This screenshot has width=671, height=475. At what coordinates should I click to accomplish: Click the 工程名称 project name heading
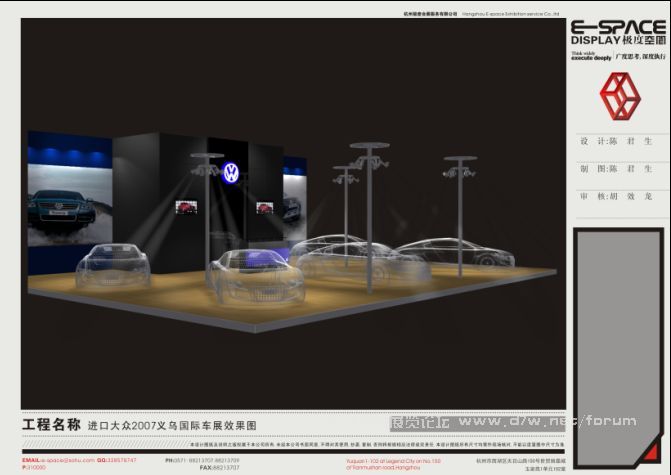[50, 425]
